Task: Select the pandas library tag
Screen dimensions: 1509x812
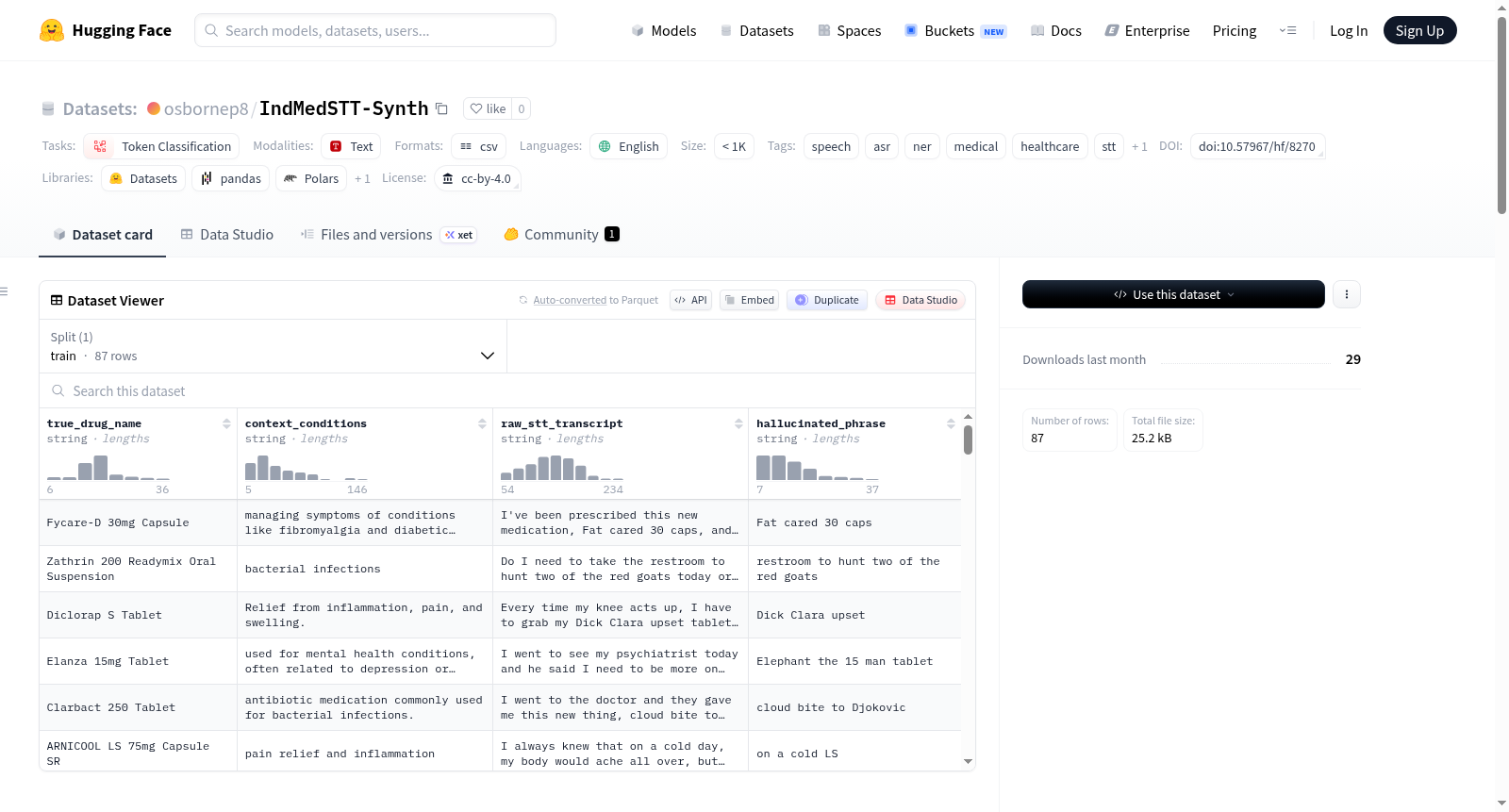Action: (231, 178)
